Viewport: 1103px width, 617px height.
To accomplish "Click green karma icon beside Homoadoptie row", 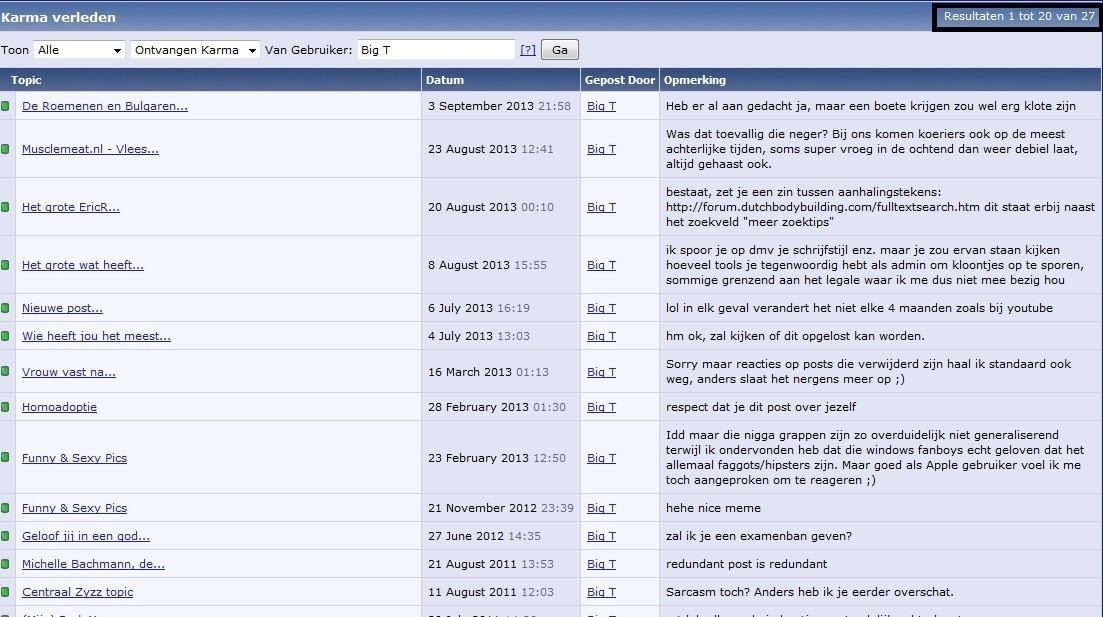I will [5, 407].
